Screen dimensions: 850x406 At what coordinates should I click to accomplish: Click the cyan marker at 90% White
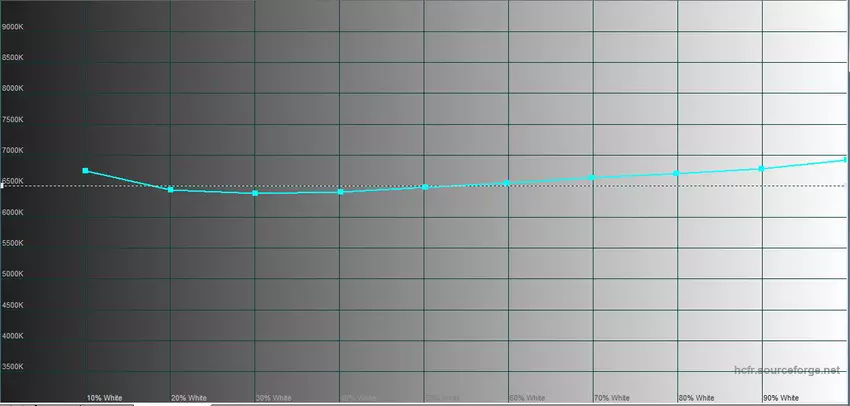[762, 168]
